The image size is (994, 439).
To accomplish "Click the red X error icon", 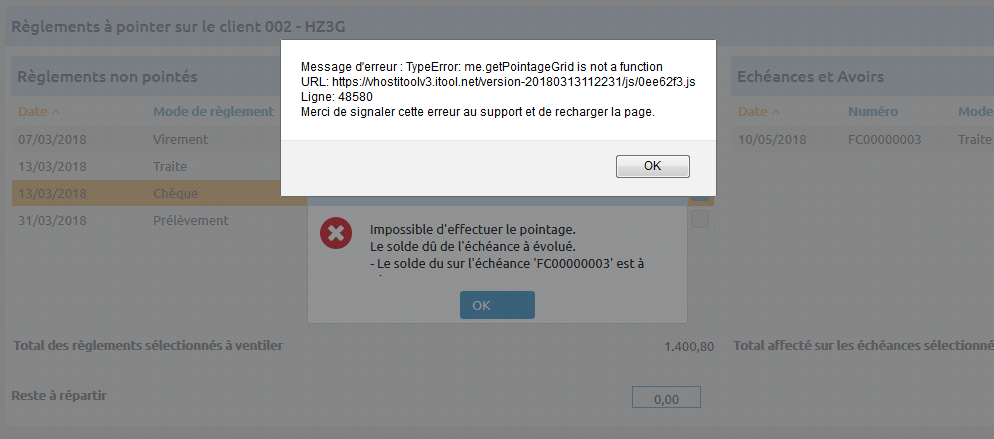I will click(x=336, y=234).
